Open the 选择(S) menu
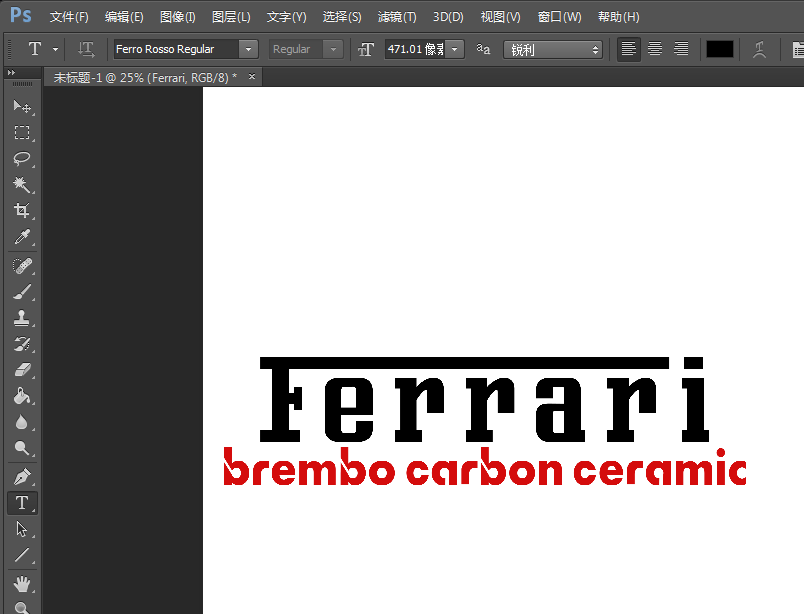Screen dimensions: 804x614 (342, 17)
